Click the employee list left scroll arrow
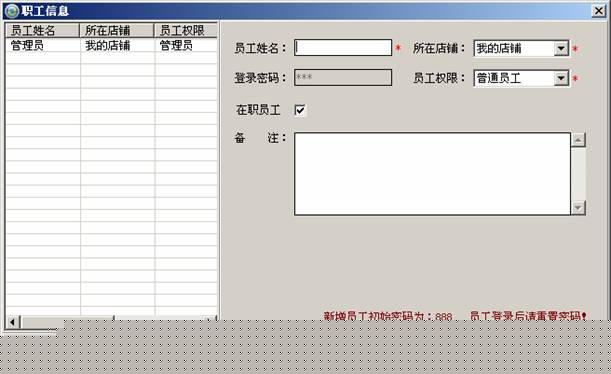611x374 pixels. (13, 322)
